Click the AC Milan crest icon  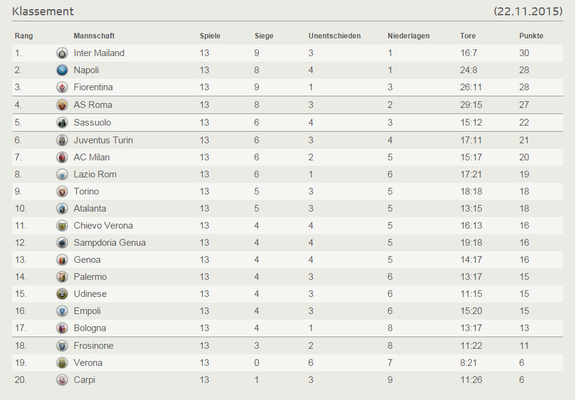pos(62,157)
